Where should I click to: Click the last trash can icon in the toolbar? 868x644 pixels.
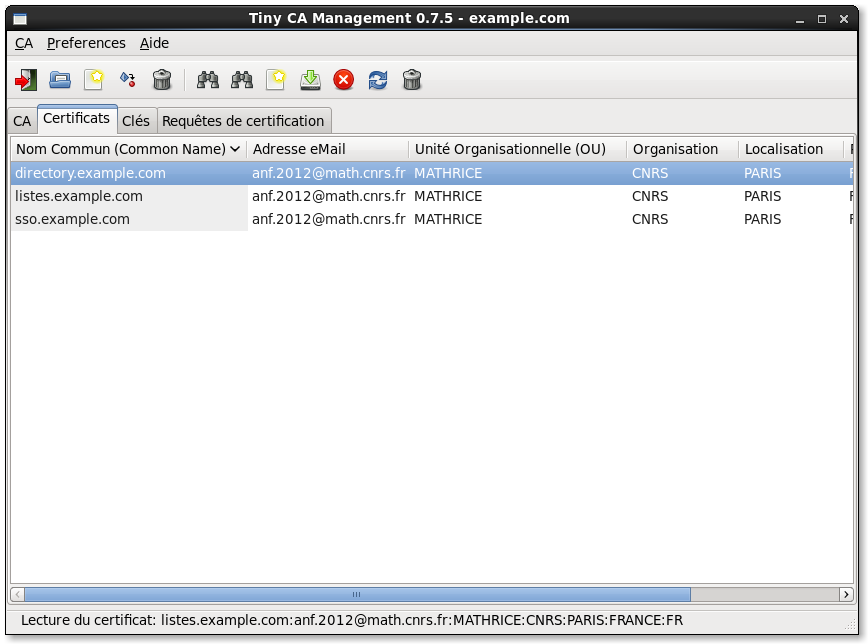412,80
